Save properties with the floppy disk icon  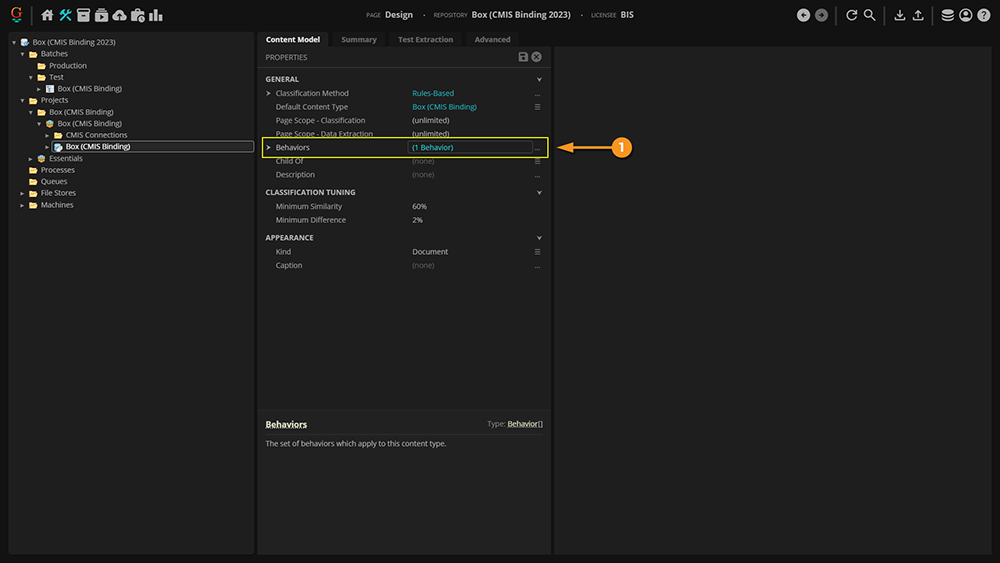pos(523,57)
